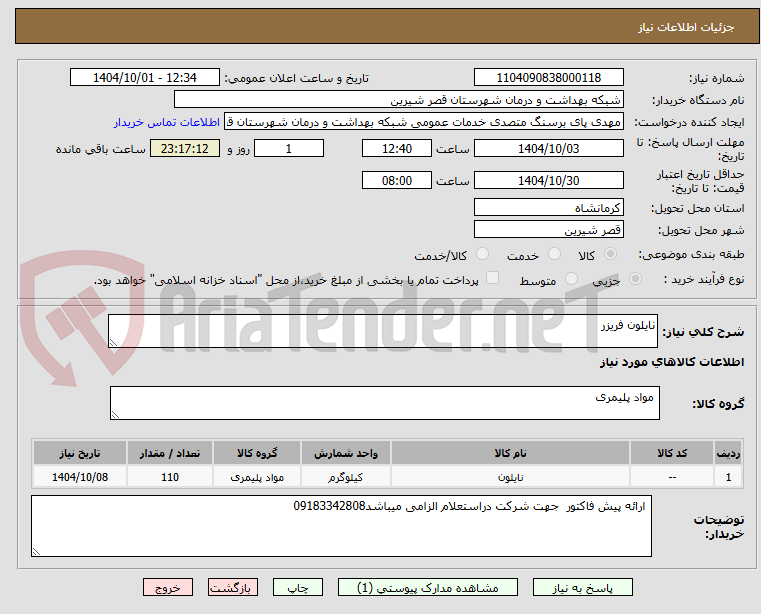Click resize handle of نایلون فریزر textarea
This screenshot has height=614, width=761.
point(113,343)
